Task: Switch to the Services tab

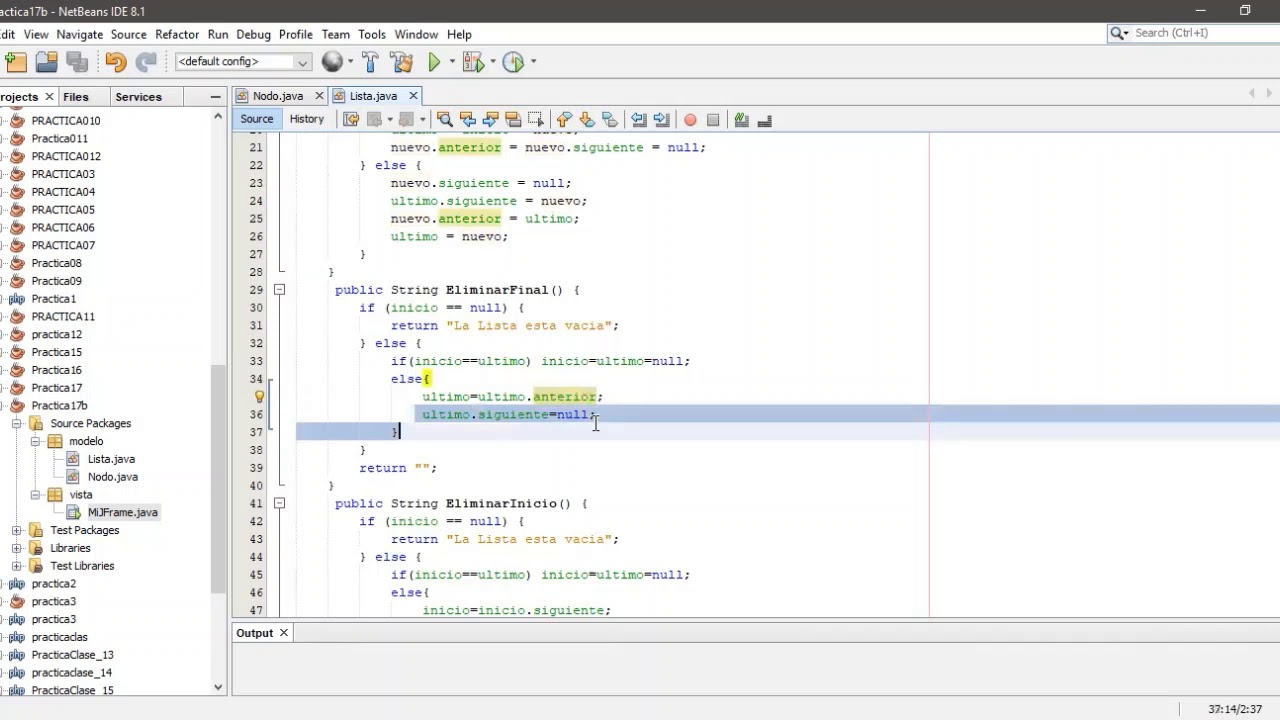Action: click(x=138, y=97)
